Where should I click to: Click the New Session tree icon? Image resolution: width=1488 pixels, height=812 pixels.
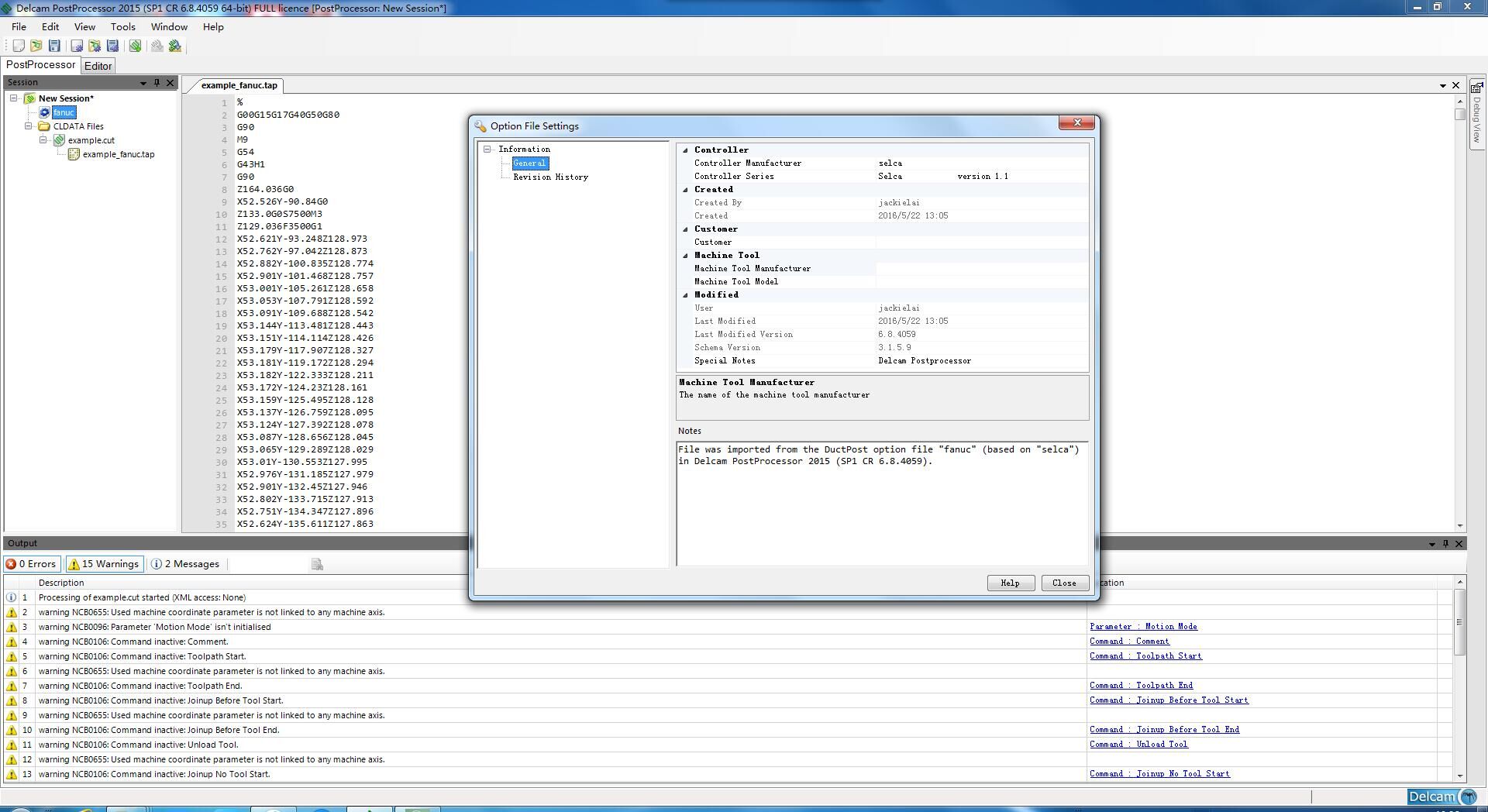pyautogui.click(x=30, y=98)
